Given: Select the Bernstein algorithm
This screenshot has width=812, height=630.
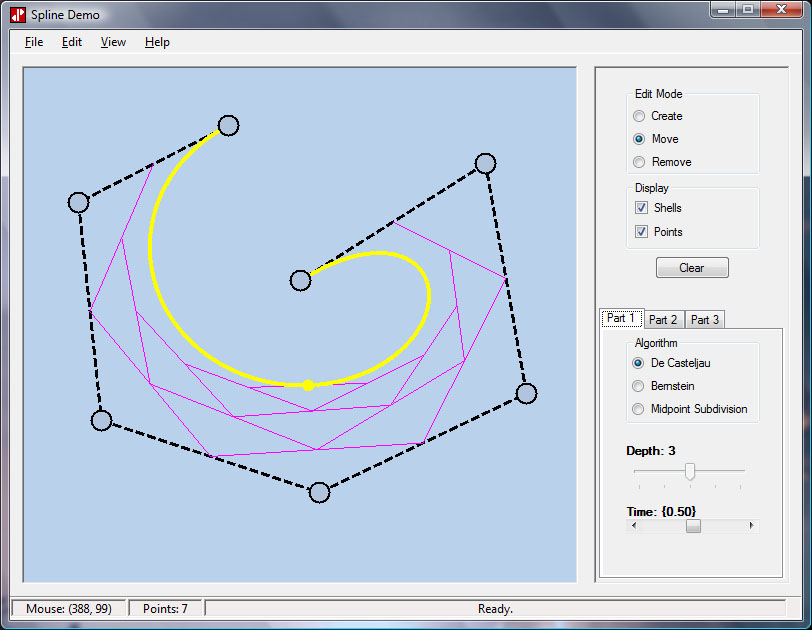Looking at the screenshot, I should tap(640, 386).
